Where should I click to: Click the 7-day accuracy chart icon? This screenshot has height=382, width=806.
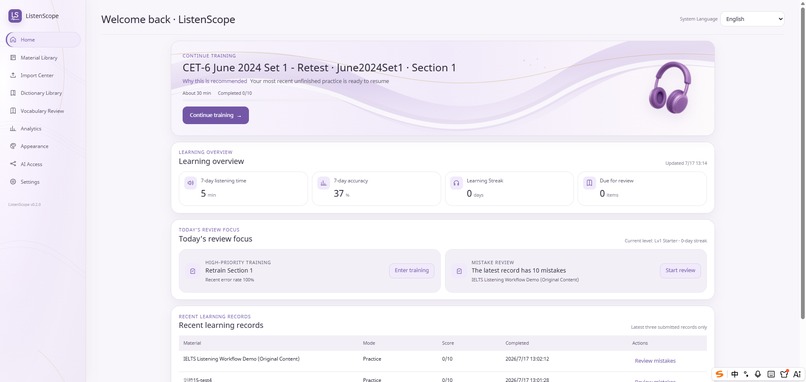point(323,183)
